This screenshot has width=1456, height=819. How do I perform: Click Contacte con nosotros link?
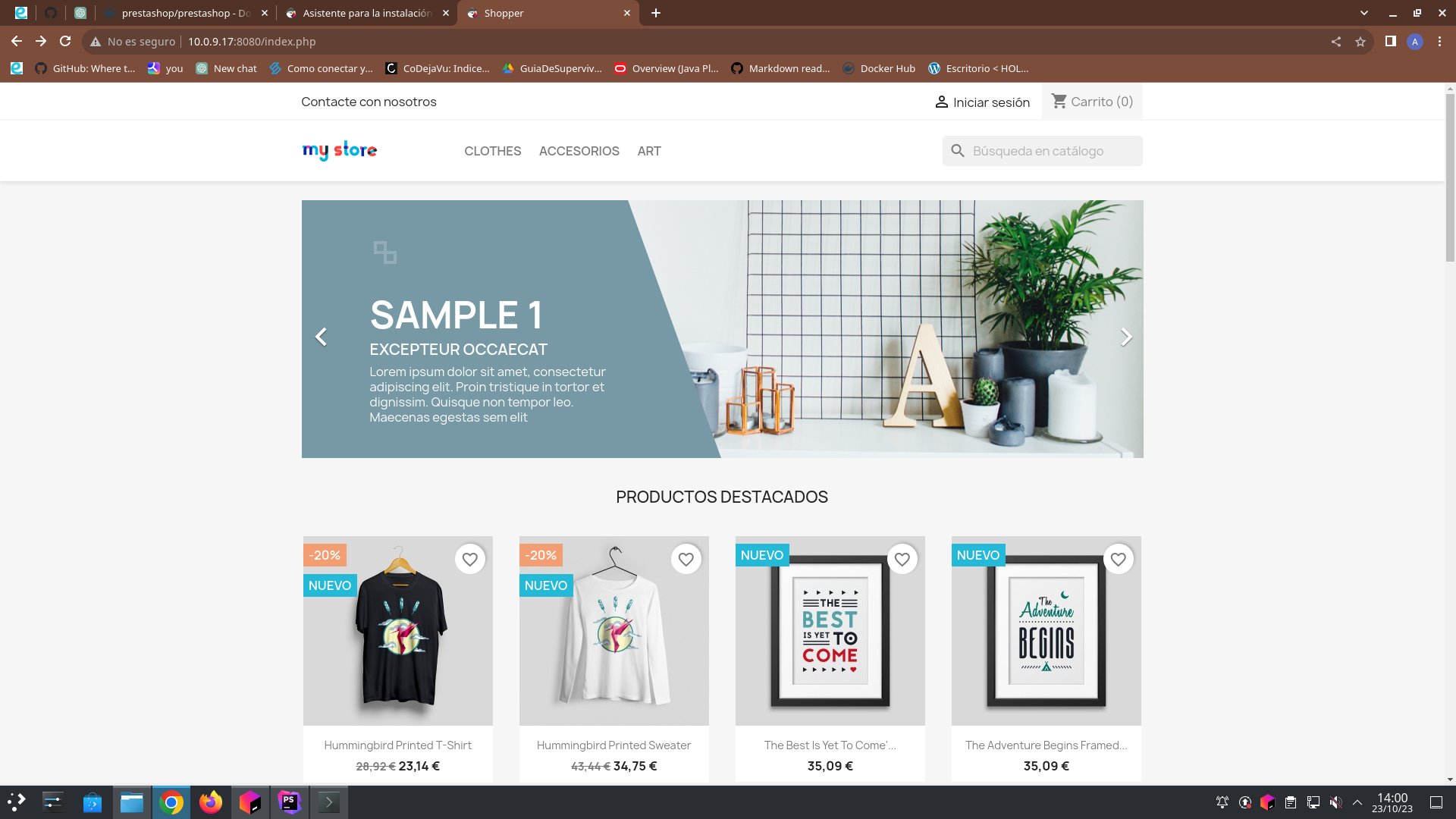click(x=369, y=101)
